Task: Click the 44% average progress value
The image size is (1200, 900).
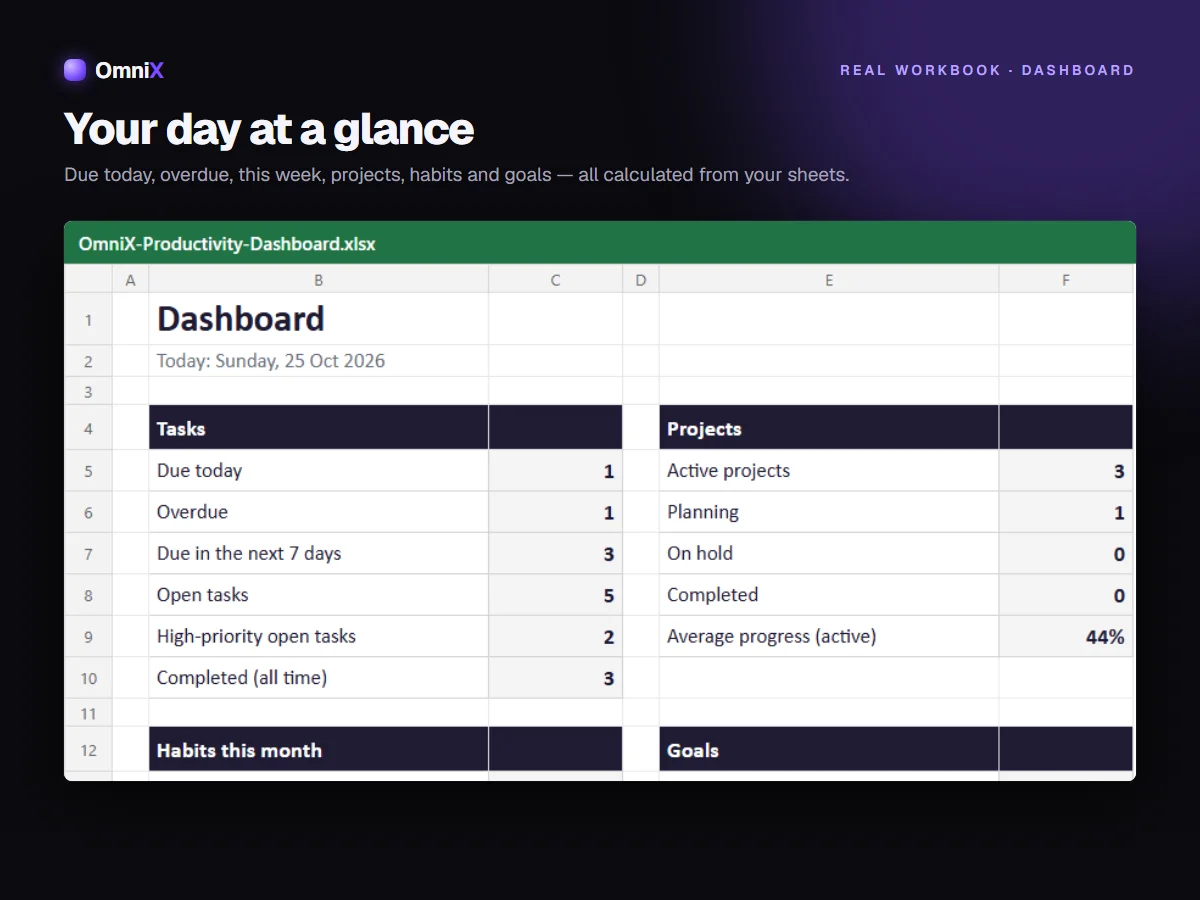Action: coord(1066,637)
